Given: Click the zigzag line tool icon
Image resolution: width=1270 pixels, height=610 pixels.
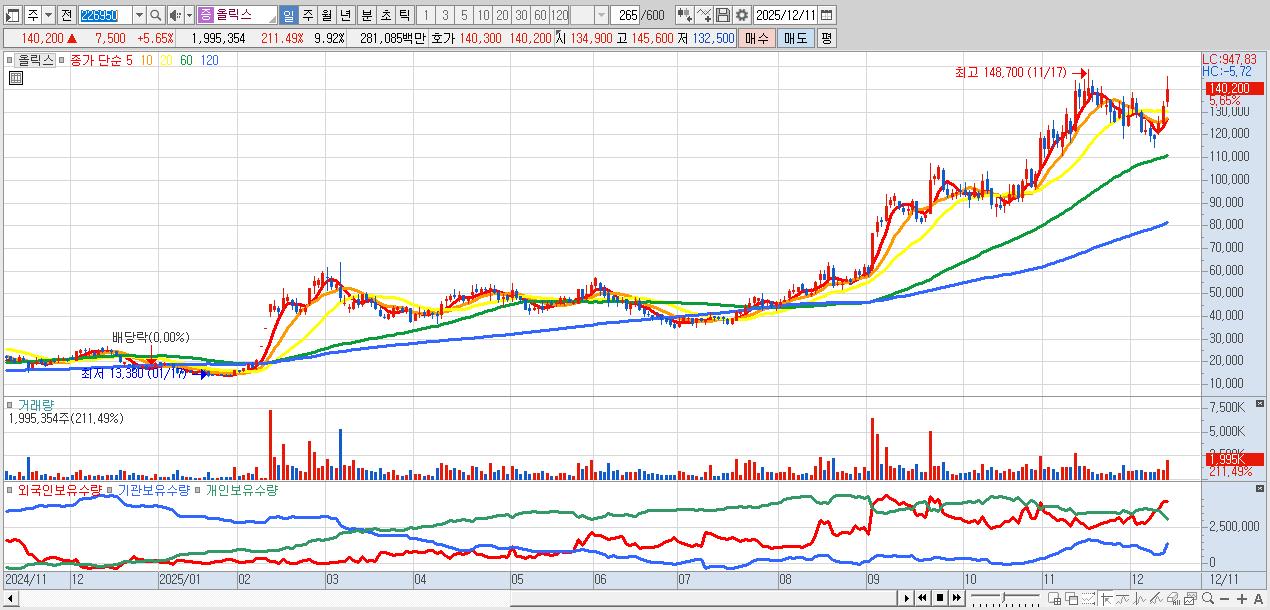Looking at the screenshot, I should click(x=1140, y=598).
